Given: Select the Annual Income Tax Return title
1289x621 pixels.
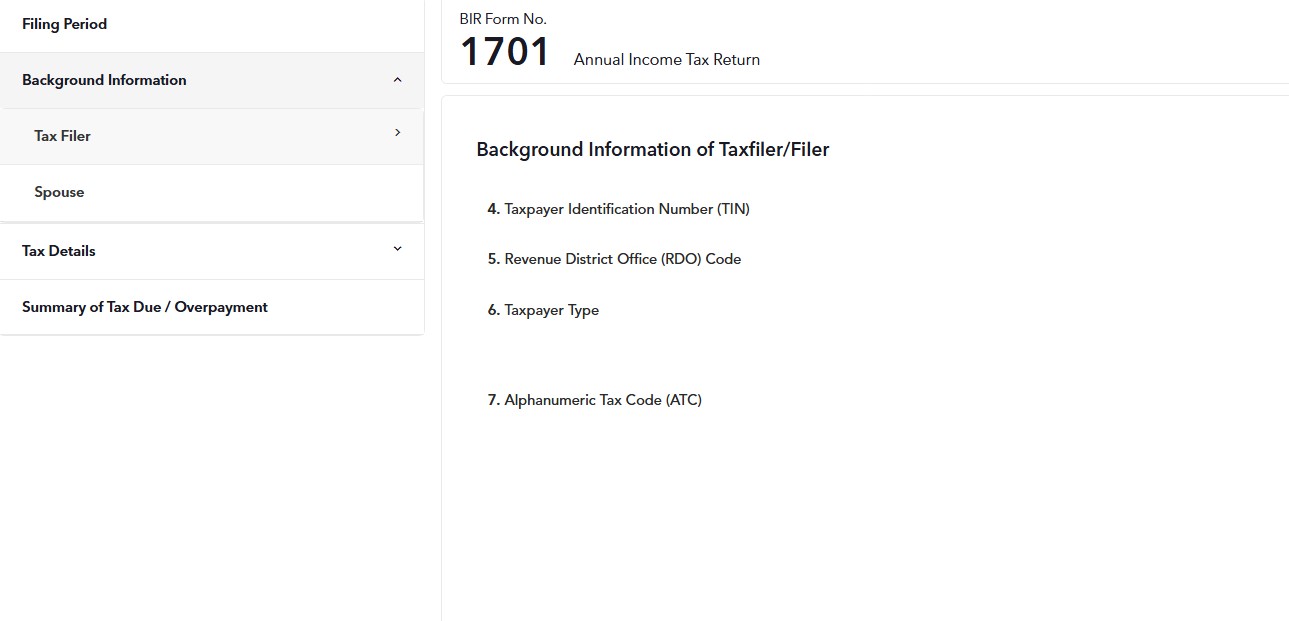Looking at the screenshot, I should [x=666, y=60].
